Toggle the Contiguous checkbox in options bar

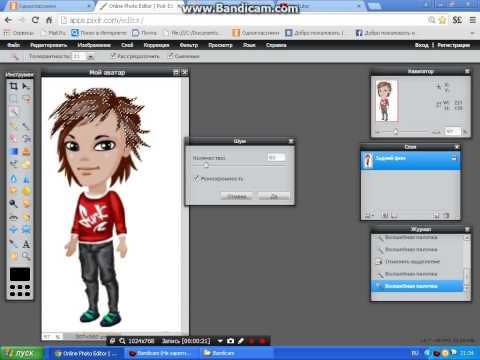coord(113,56)
